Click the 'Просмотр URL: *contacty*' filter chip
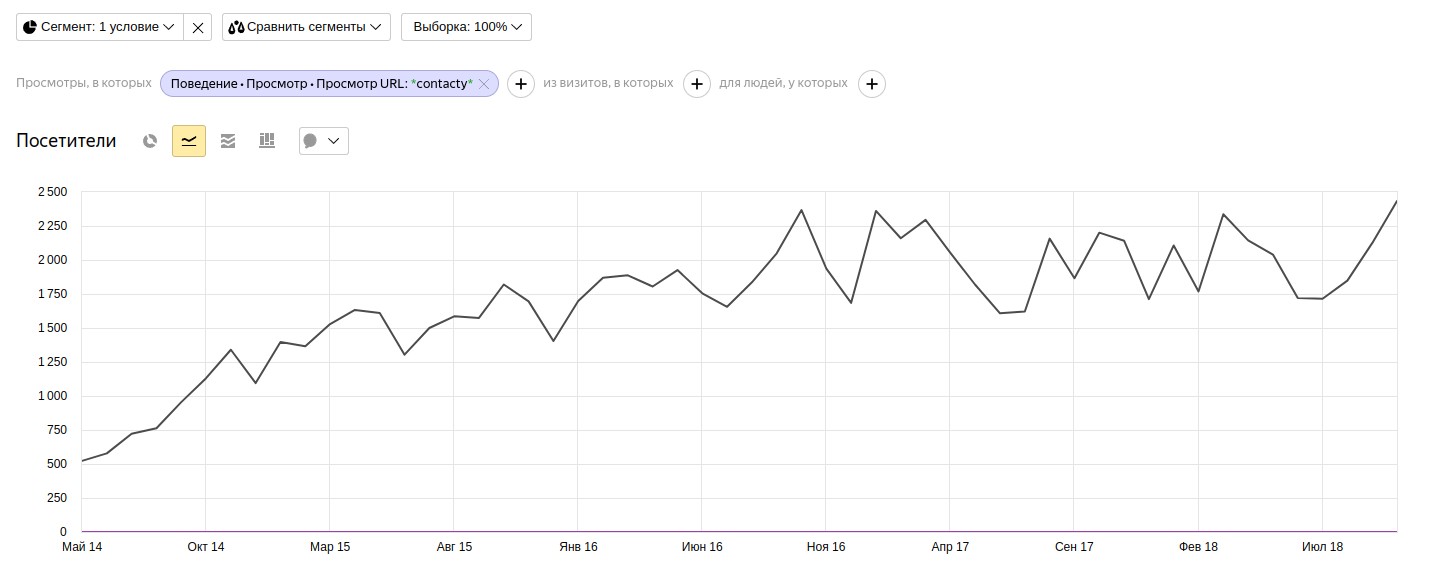 [x=320, y=84]
